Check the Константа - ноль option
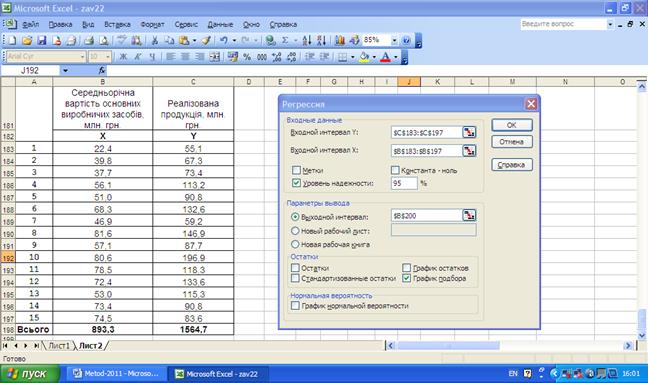The height and width of the screenshot is (383, 648). pyautogui.click(x=395, y=170)
